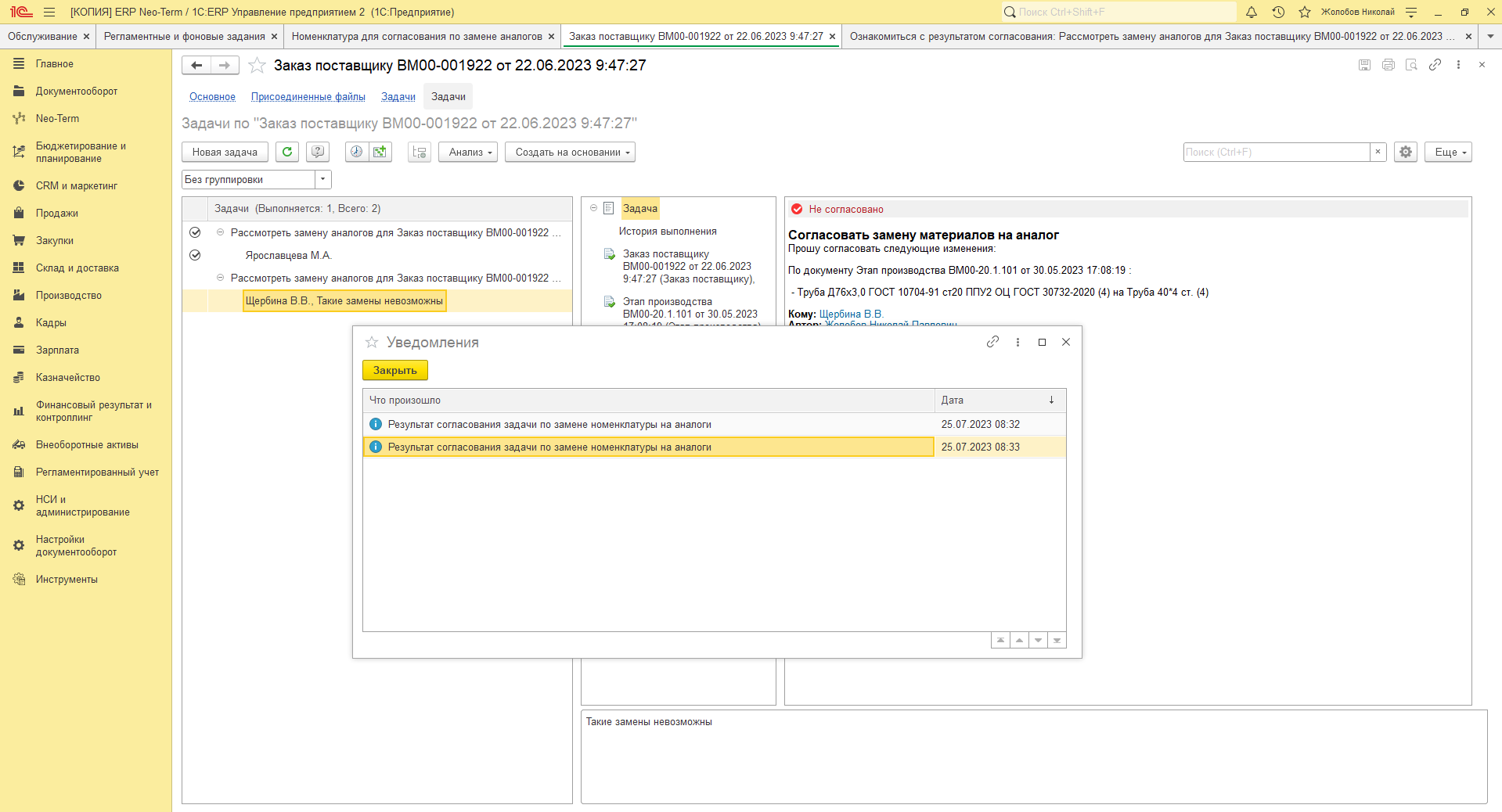
Task: Click the green grid-plus icon in the tasks toolbar
Action: pos(380,152)
